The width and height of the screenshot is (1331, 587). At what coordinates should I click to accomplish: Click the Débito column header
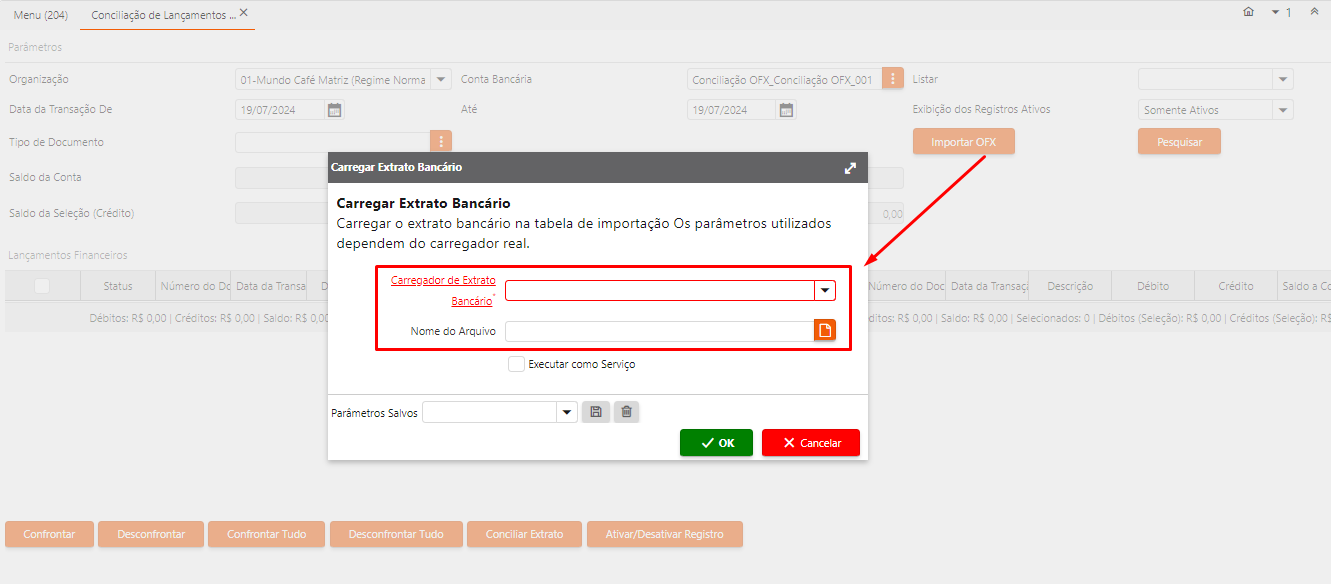coord(1153,286)
